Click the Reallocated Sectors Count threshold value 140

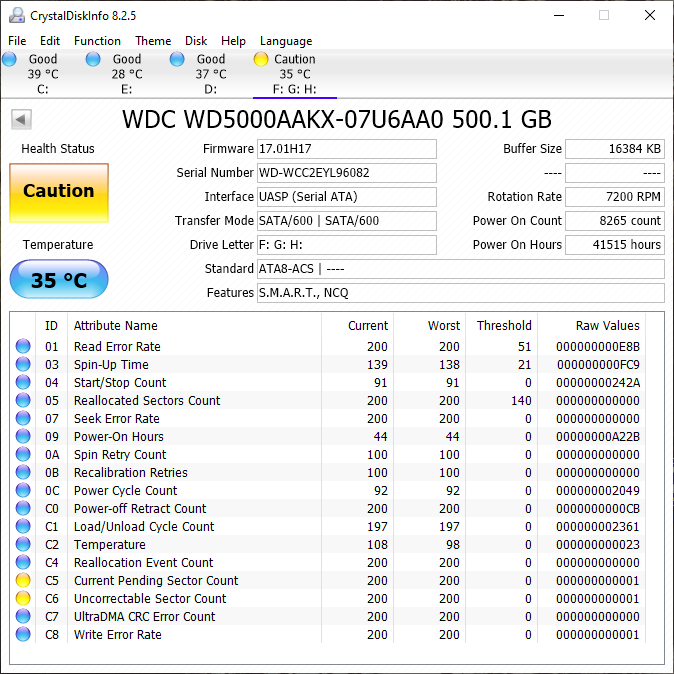click(x=521, y=400)
